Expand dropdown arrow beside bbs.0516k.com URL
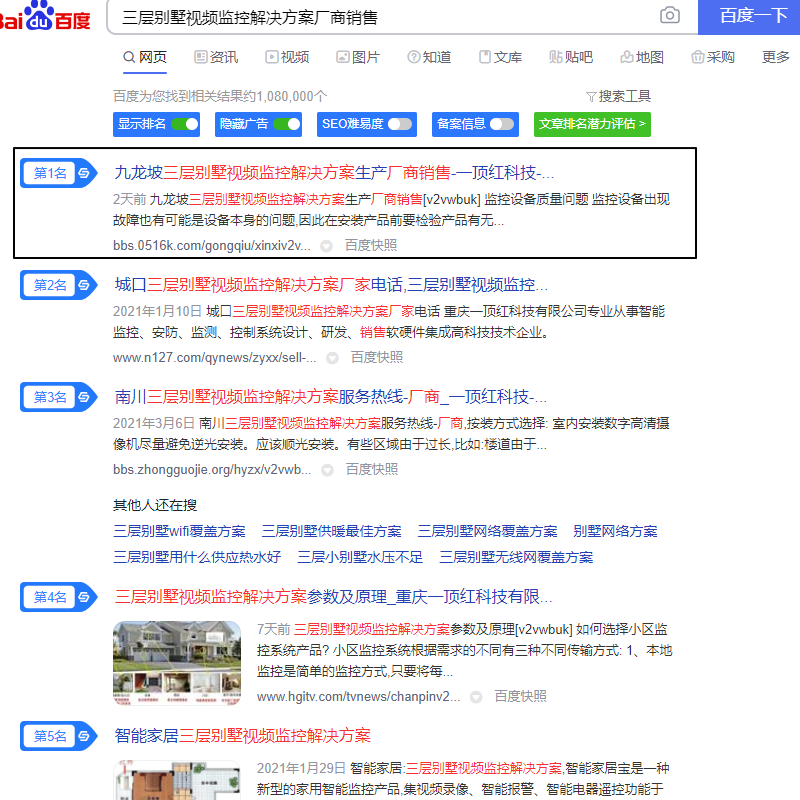This screenshot has width=800, height=800. coord(327,246)
